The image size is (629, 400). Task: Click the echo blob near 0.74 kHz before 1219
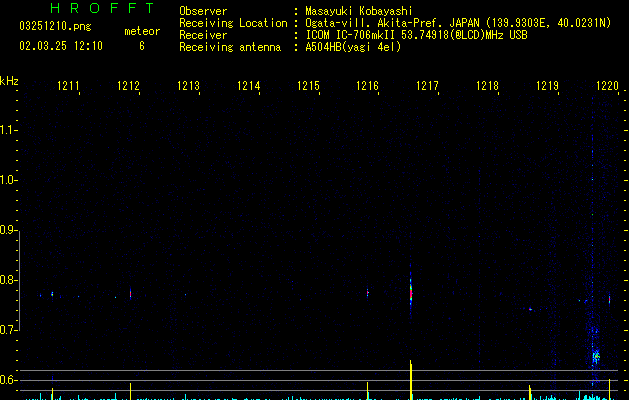[530, 309]
